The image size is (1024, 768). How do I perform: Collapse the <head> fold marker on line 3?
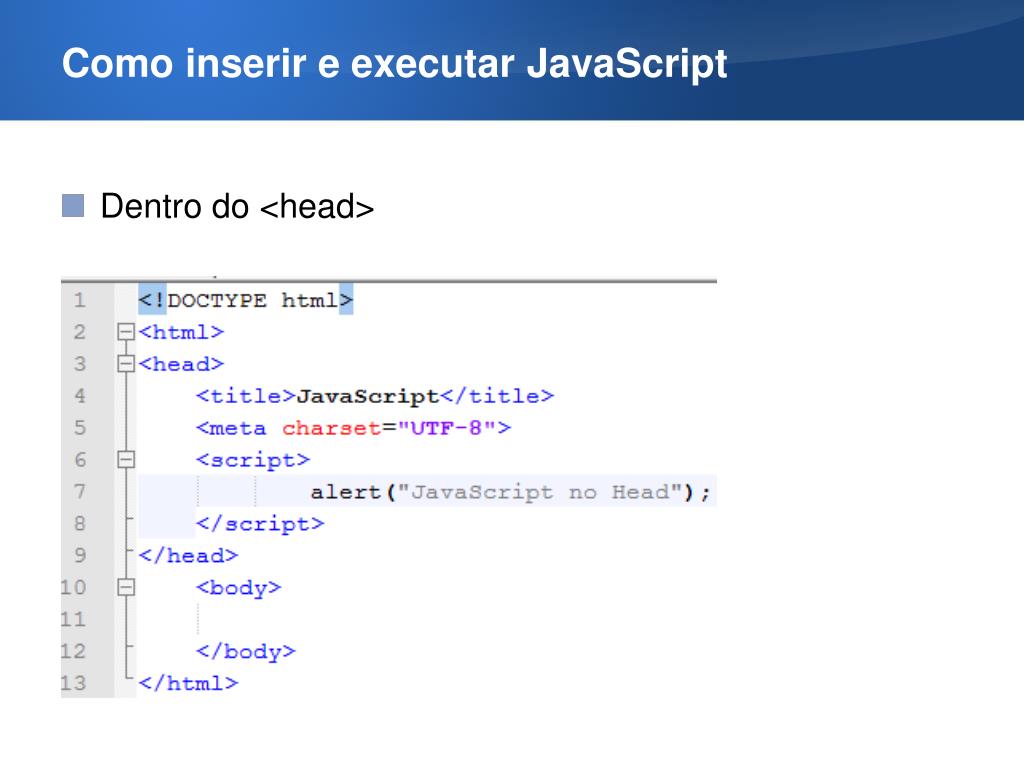pyautogui.click(x=126, y=364)
